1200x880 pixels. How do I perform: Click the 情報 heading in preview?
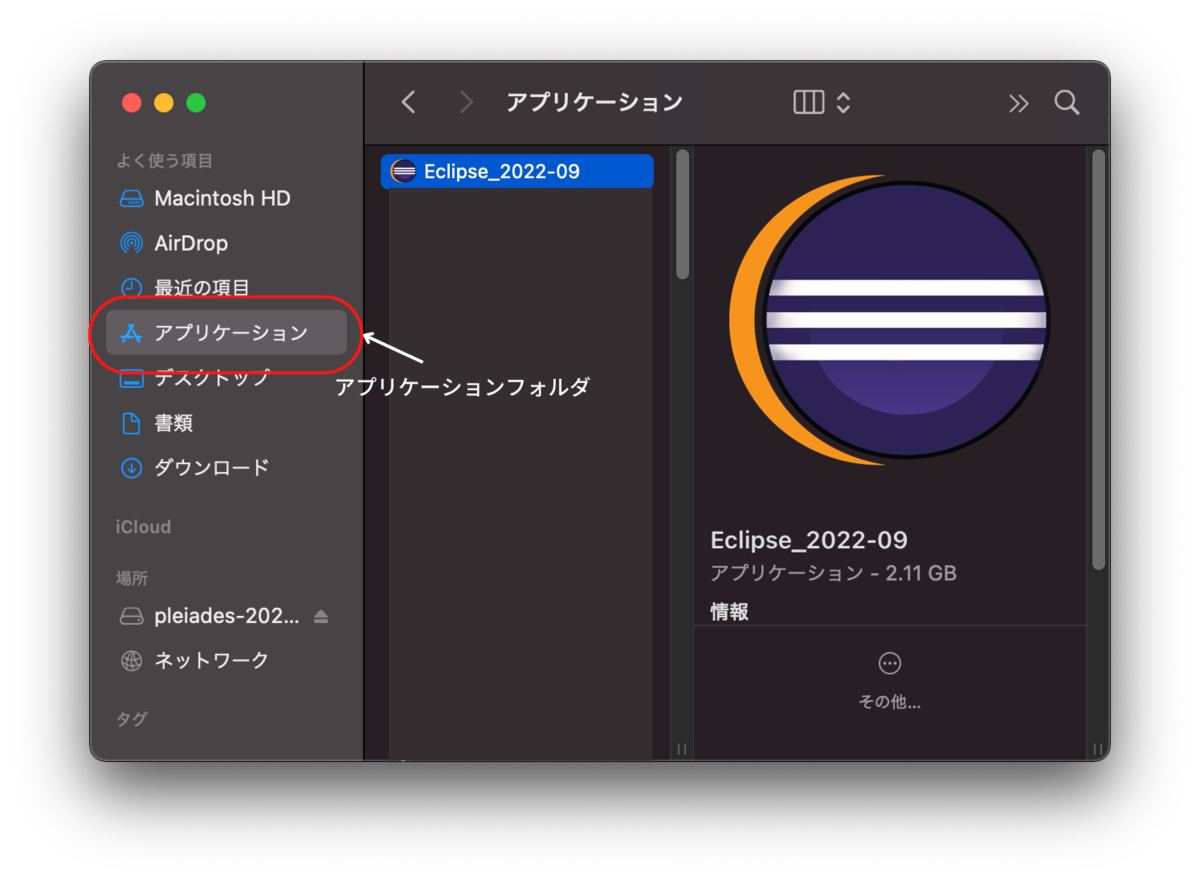[729, 612]
